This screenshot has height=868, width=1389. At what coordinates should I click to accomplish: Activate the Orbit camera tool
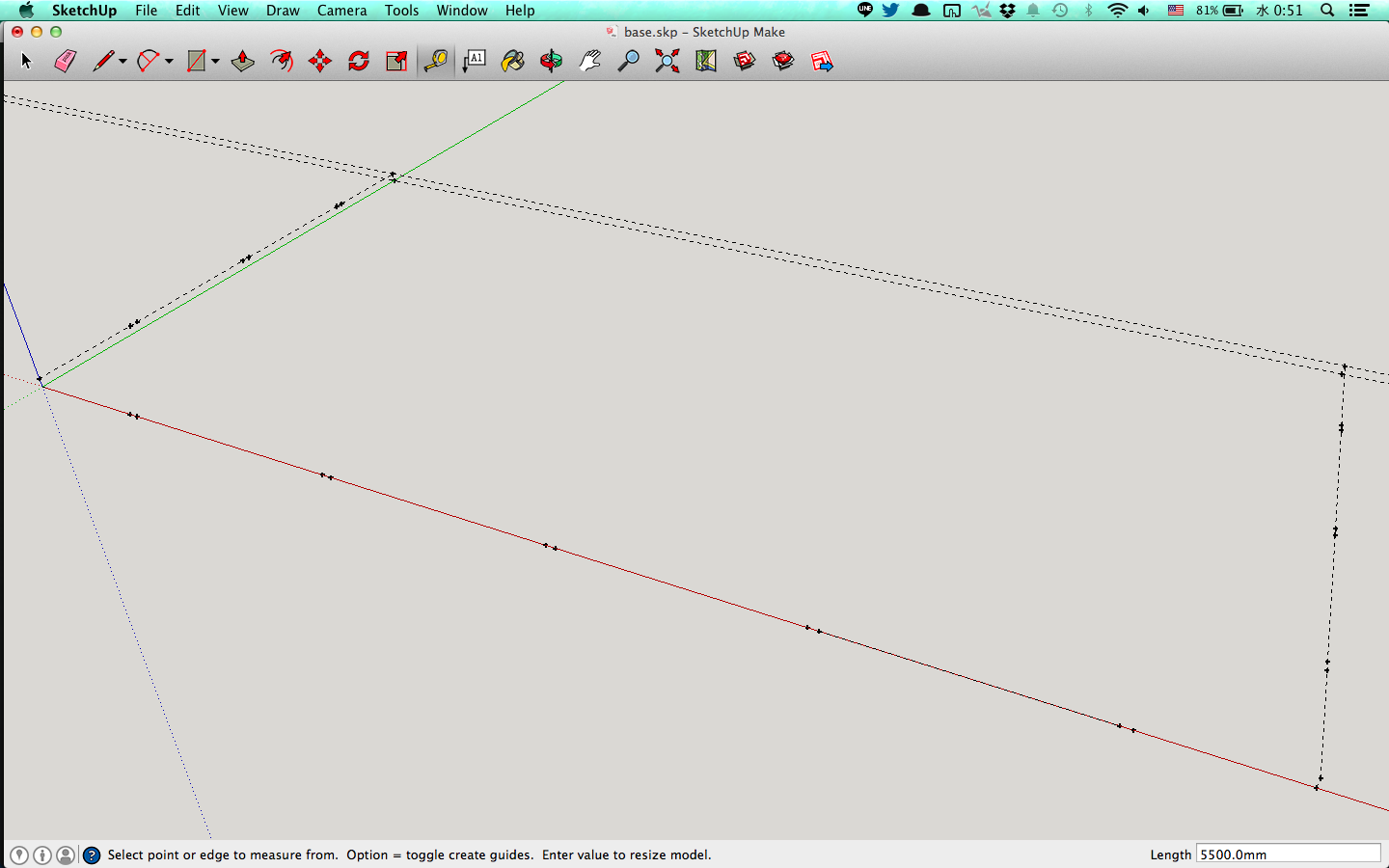[x=552, y=62]
